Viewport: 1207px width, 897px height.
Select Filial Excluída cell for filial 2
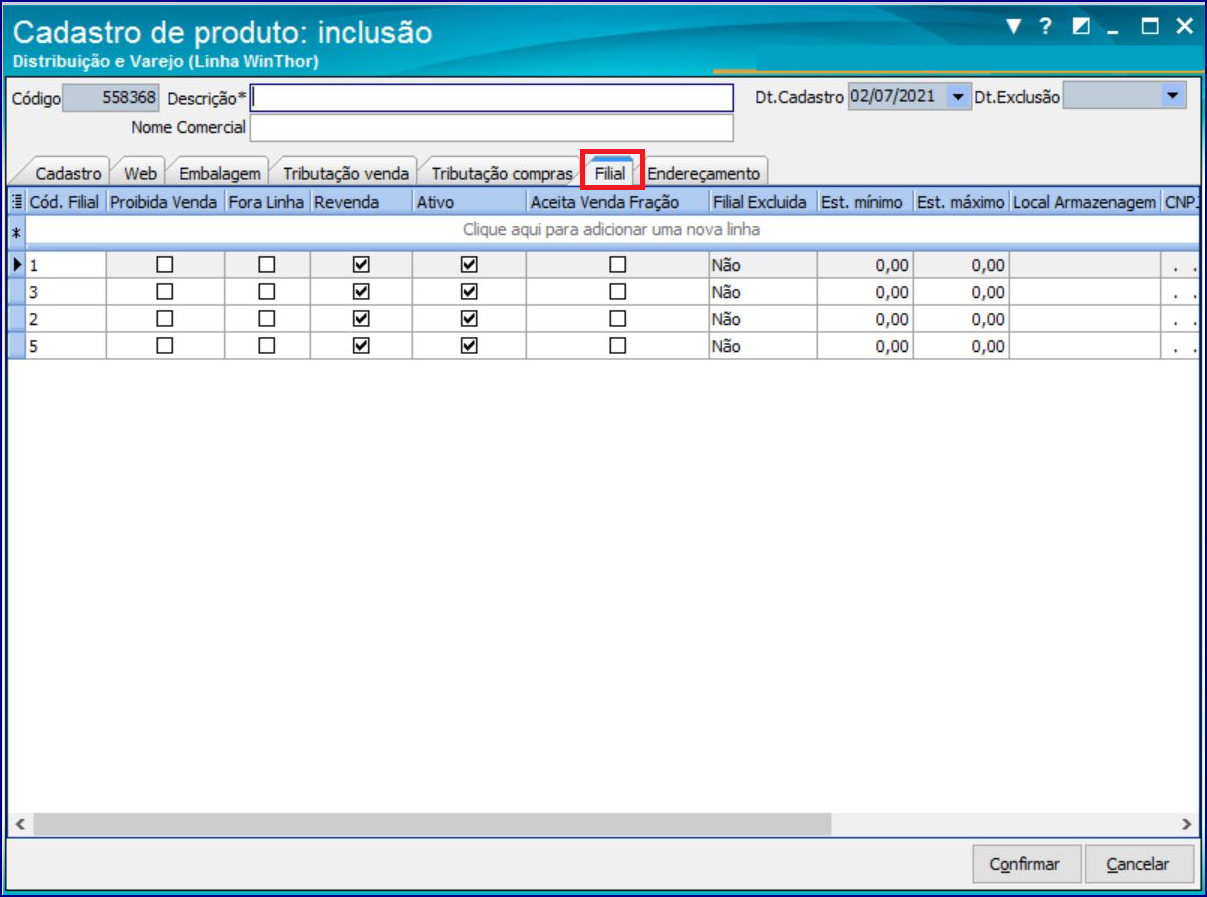click(x=763, y=319)
